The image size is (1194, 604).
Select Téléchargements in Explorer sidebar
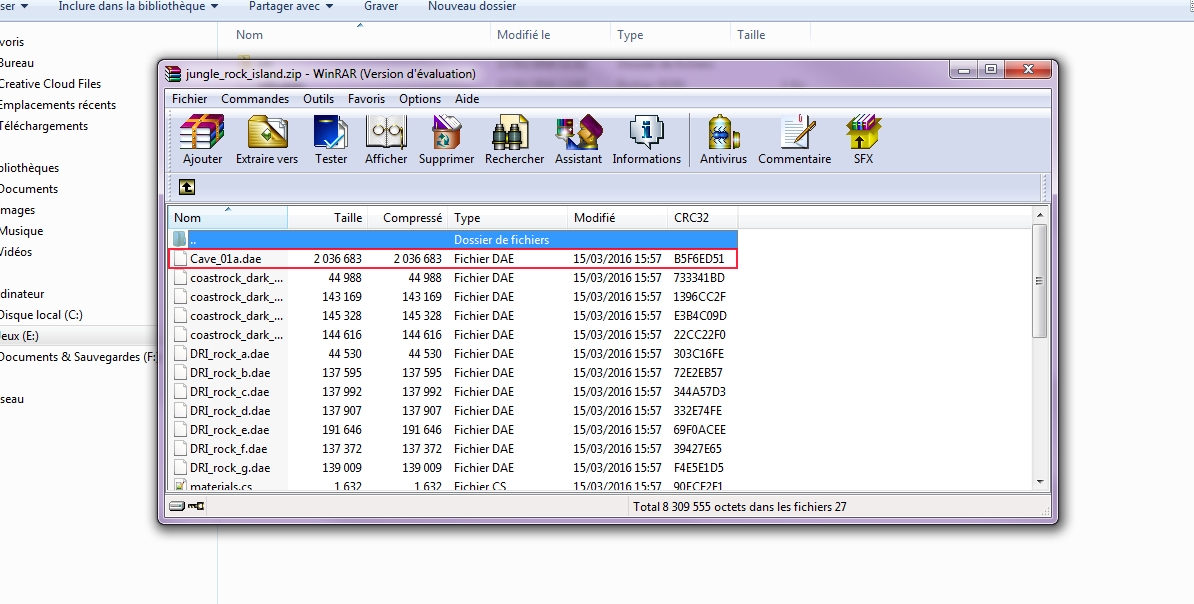point(44,126)
